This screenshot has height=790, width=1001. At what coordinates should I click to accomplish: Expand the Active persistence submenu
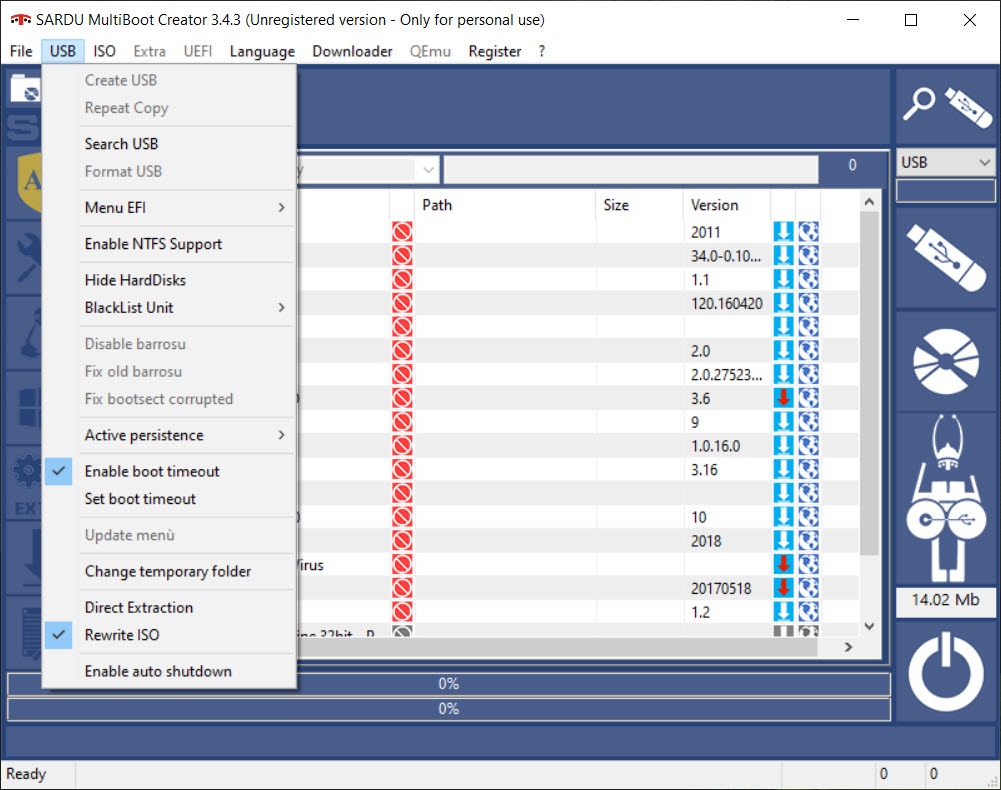pyautogui.click(x=169, y=435)
